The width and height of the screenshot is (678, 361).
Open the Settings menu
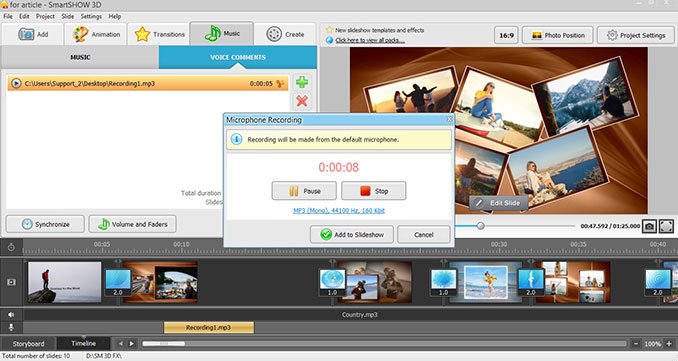click(91, 16)
